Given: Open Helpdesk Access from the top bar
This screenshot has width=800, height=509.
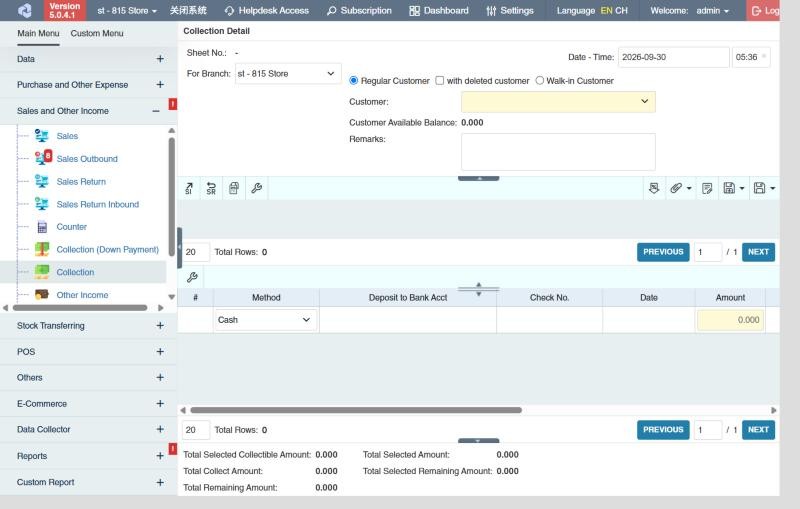Looking at the screenshot, I should point(266,10).
